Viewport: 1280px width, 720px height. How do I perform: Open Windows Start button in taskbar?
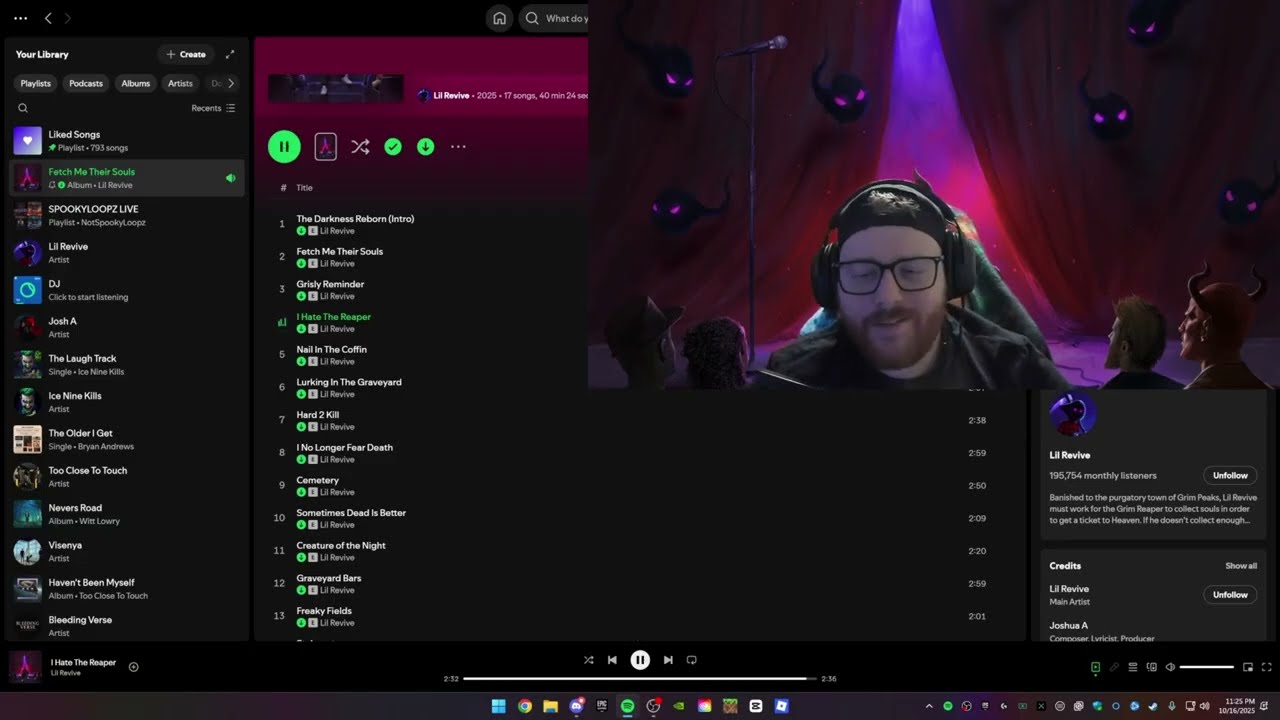(498, 706)
